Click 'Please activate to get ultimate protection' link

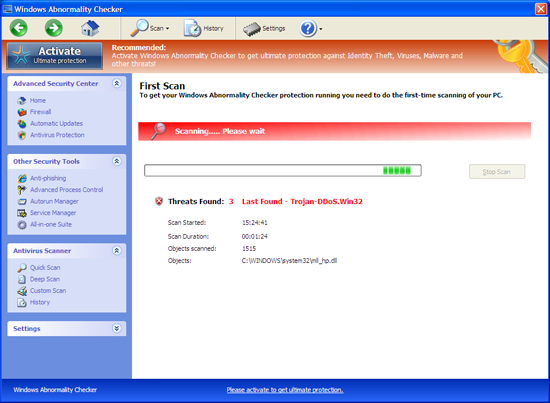coord(285,390)
